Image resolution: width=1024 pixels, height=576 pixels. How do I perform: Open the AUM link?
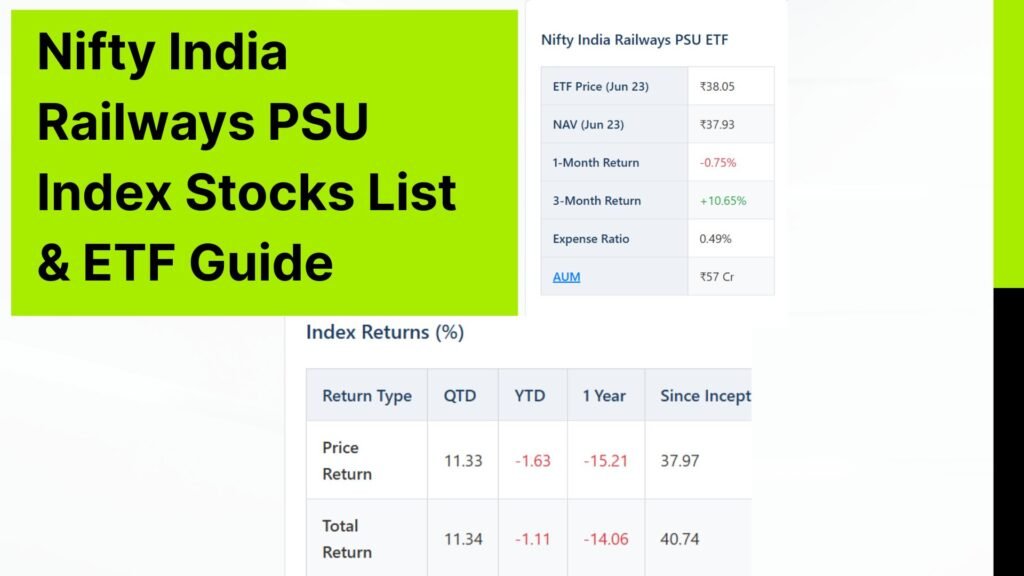(x=566, y=277)
